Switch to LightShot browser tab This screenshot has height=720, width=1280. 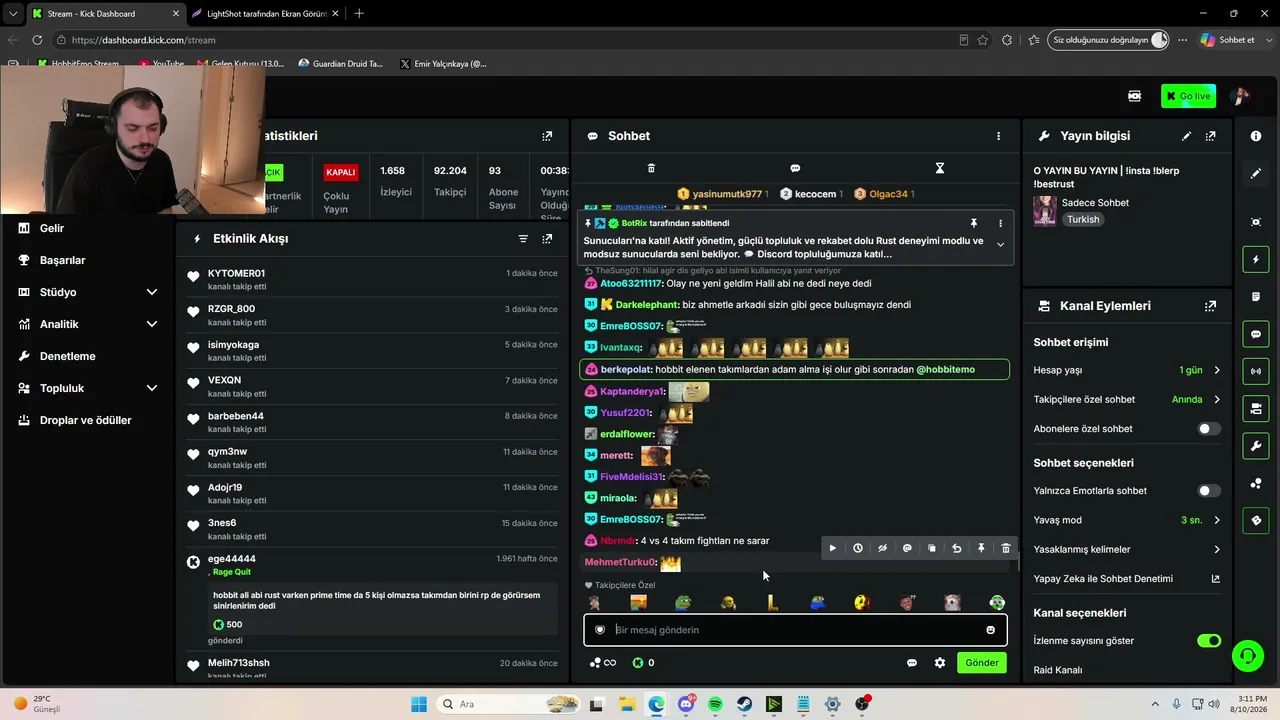tap(266, 14)
